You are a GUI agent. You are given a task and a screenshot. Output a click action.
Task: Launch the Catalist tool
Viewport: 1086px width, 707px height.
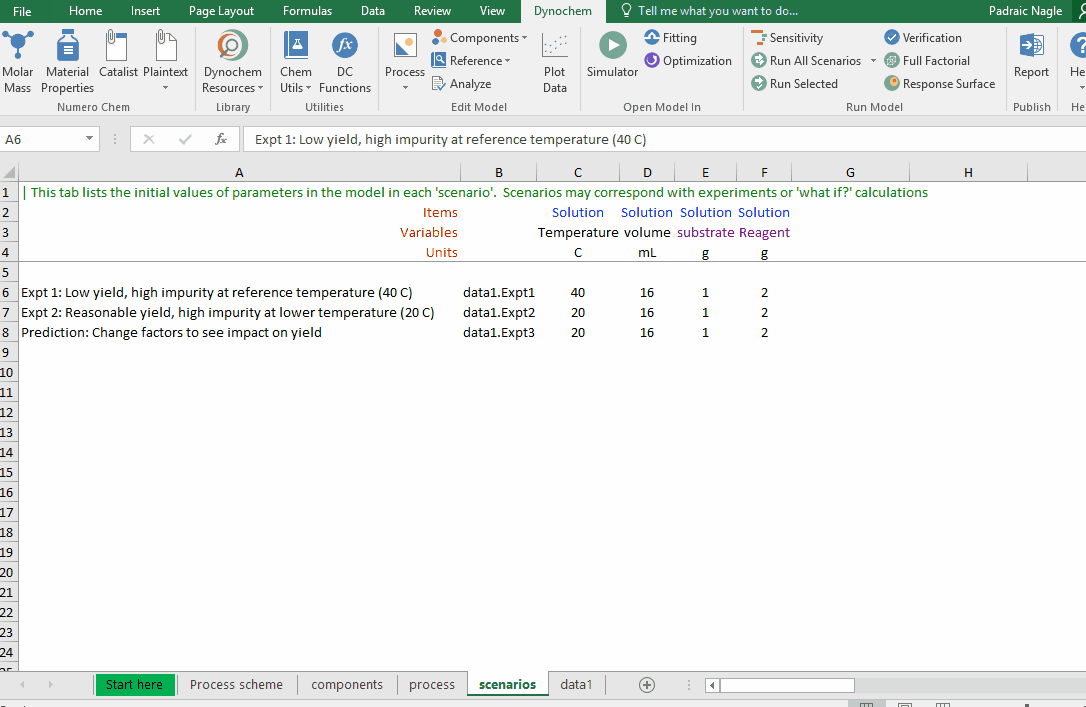point(118,62)
